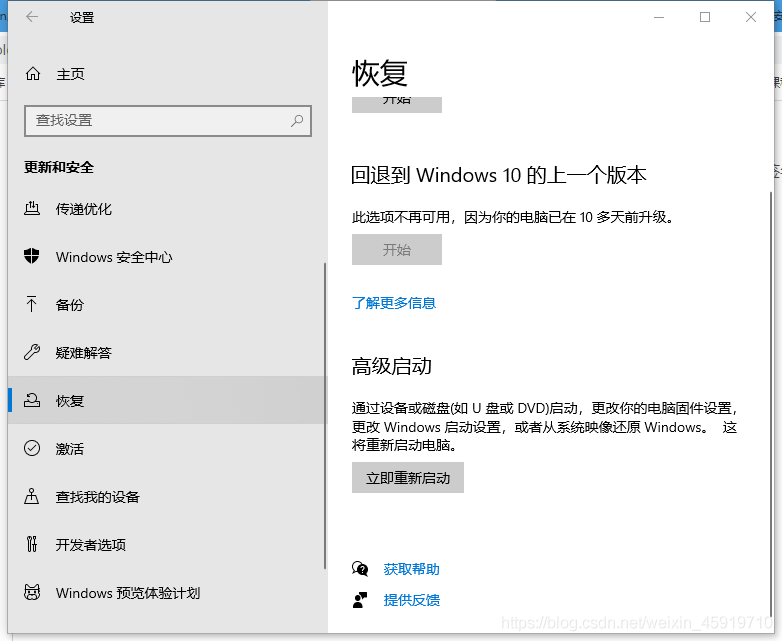Click the Windows 安全中心 shield icon
Viewport: 782px width, 641px height.
(x=32, y=256)
